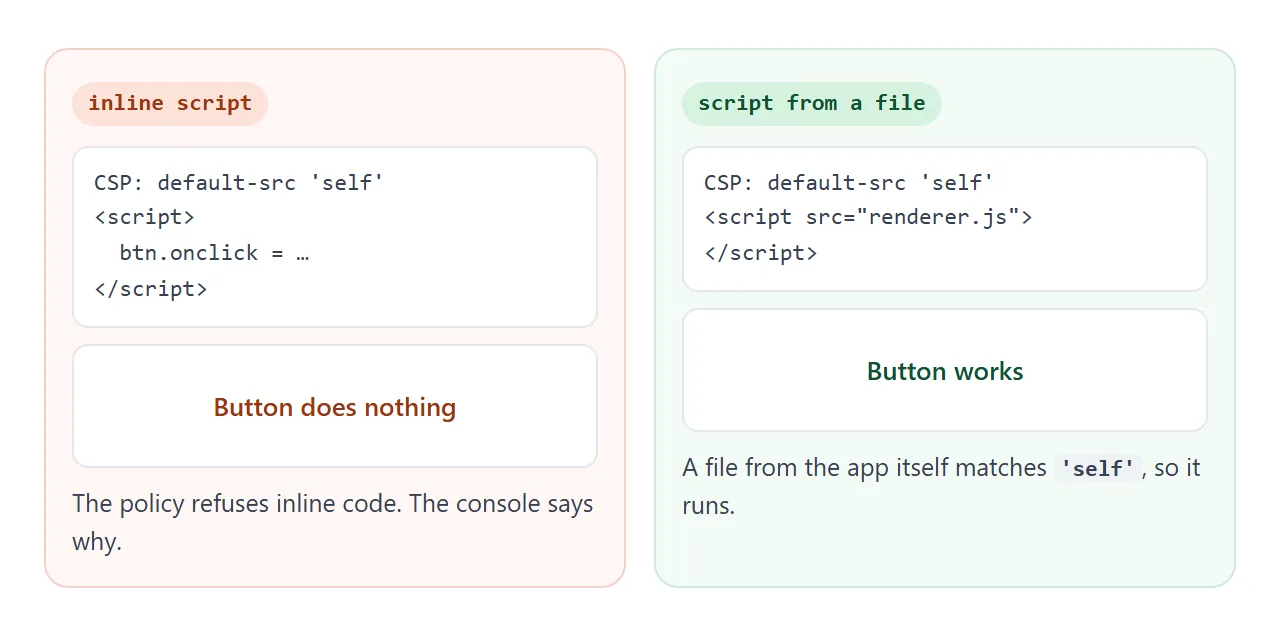Click the CSP line in inline script card
The width and height of the screenshot is (1280, 640).
[x=239, y=183]
